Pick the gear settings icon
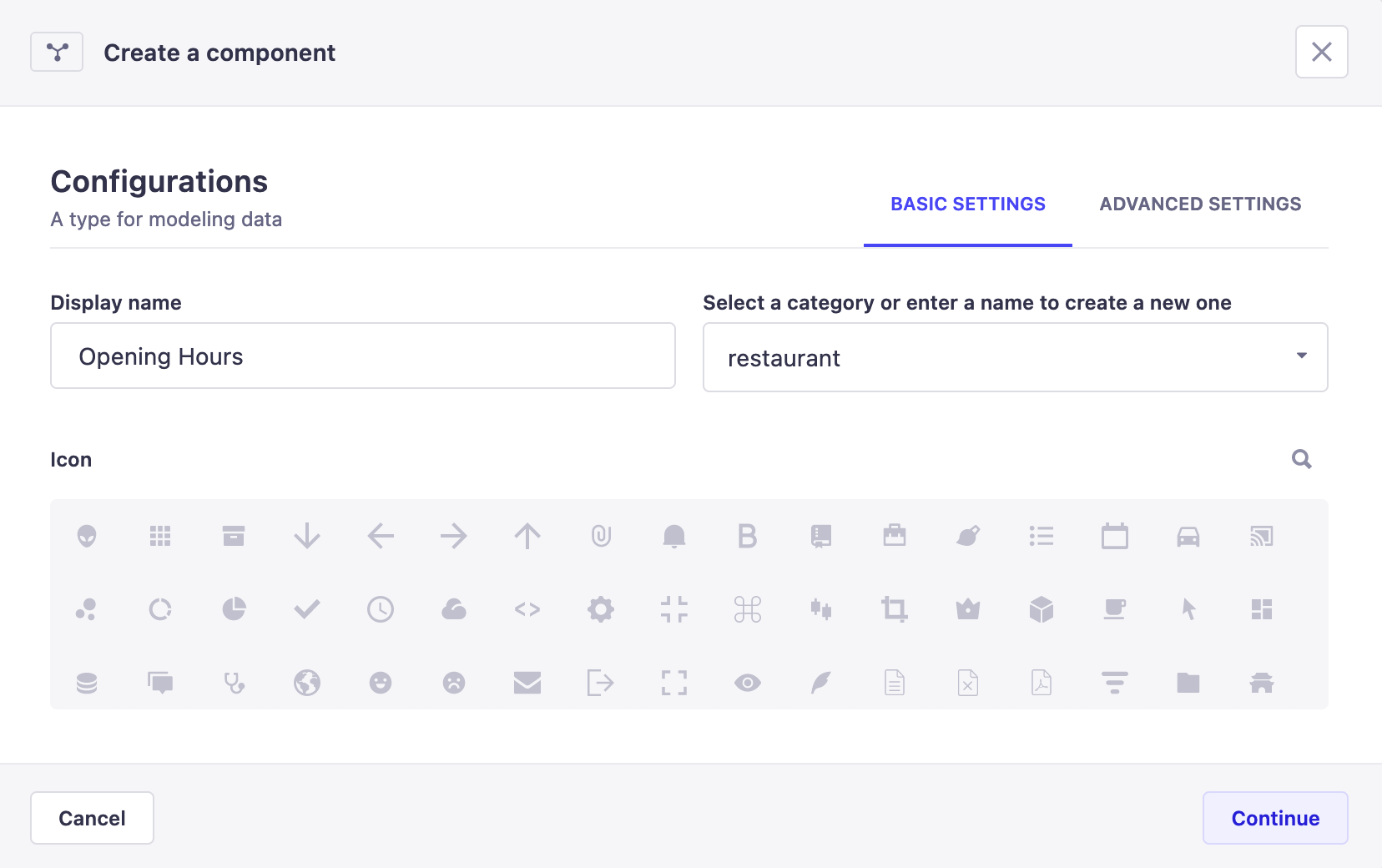Viewport: 1382px width, 868px height. coord(602,608)
